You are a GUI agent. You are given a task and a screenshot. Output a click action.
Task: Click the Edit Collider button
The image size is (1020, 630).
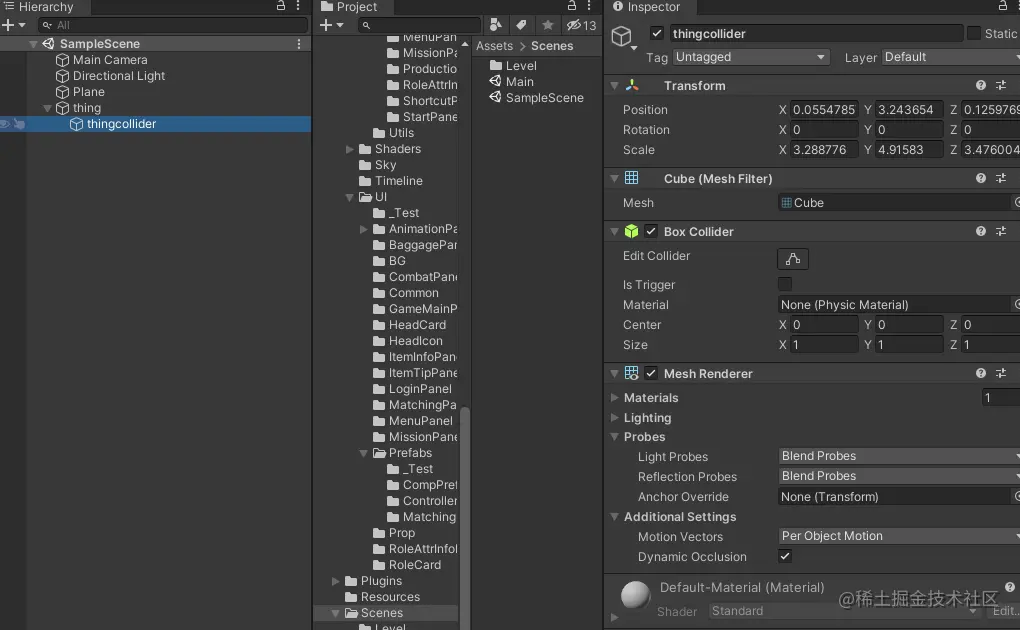pos(793,259)
